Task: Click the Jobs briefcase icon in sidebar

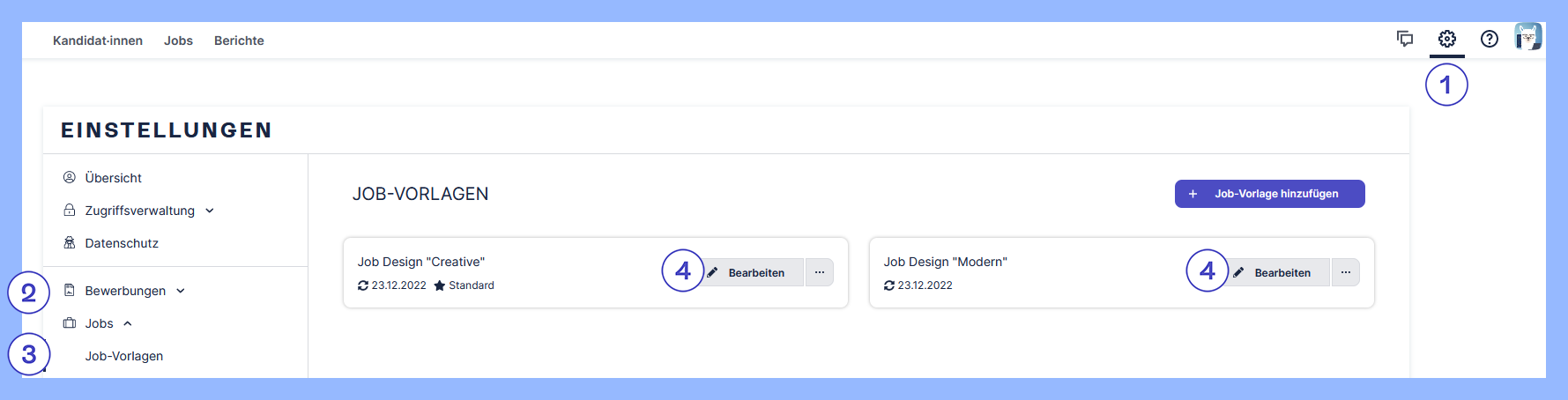Action: coord(70,323)
